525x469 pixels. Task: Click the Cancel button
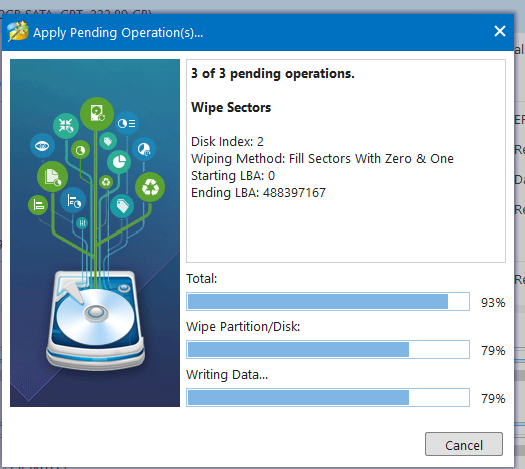pyautogui.click(x=464, y=444)
